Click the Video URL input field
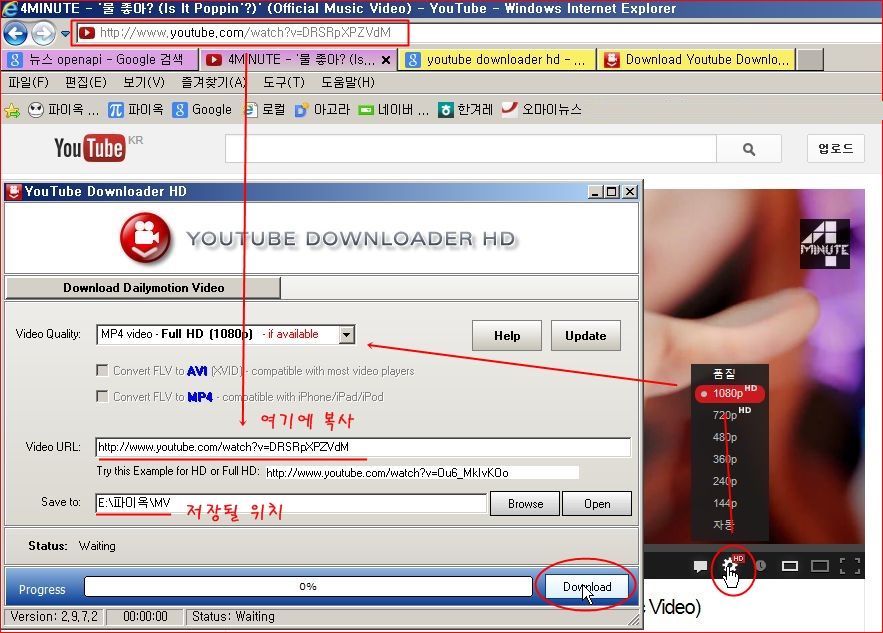The height and width of the screenshot is (633, 883). pyautogui.click(x=363, y=447)
